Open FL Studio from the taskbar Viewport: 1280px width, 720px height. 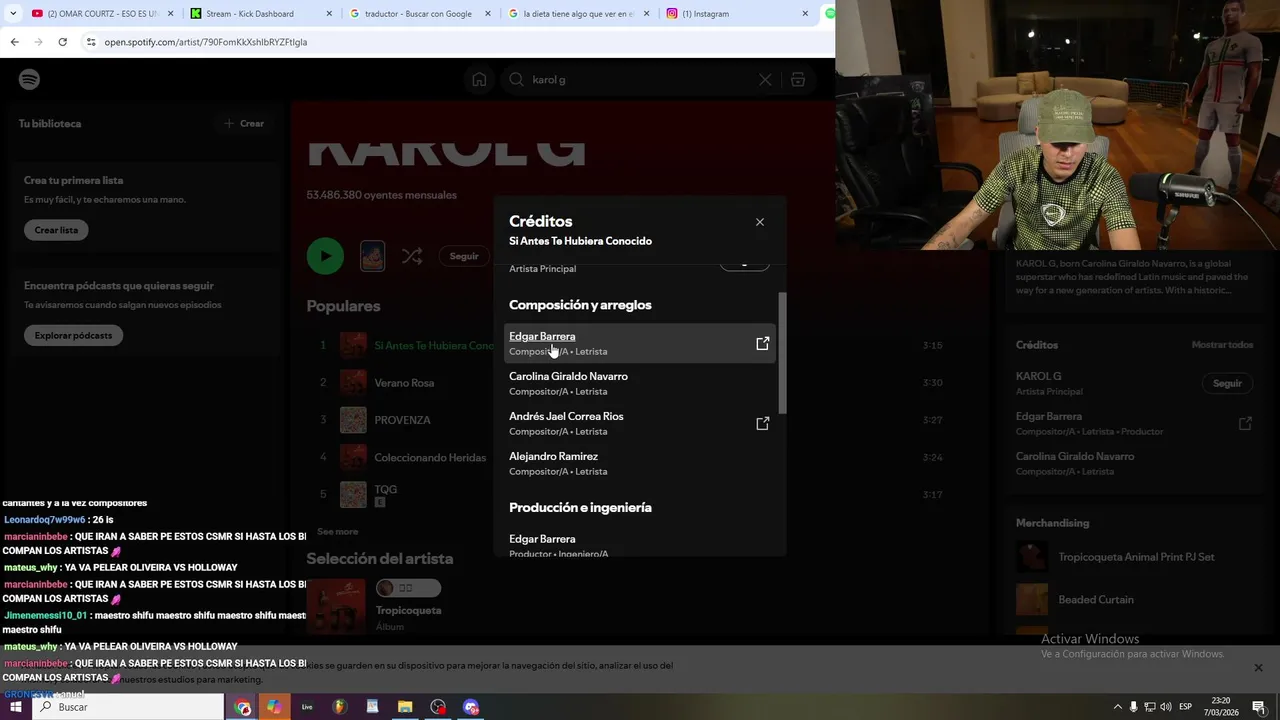pyautogui.click(x=339, y=707)
